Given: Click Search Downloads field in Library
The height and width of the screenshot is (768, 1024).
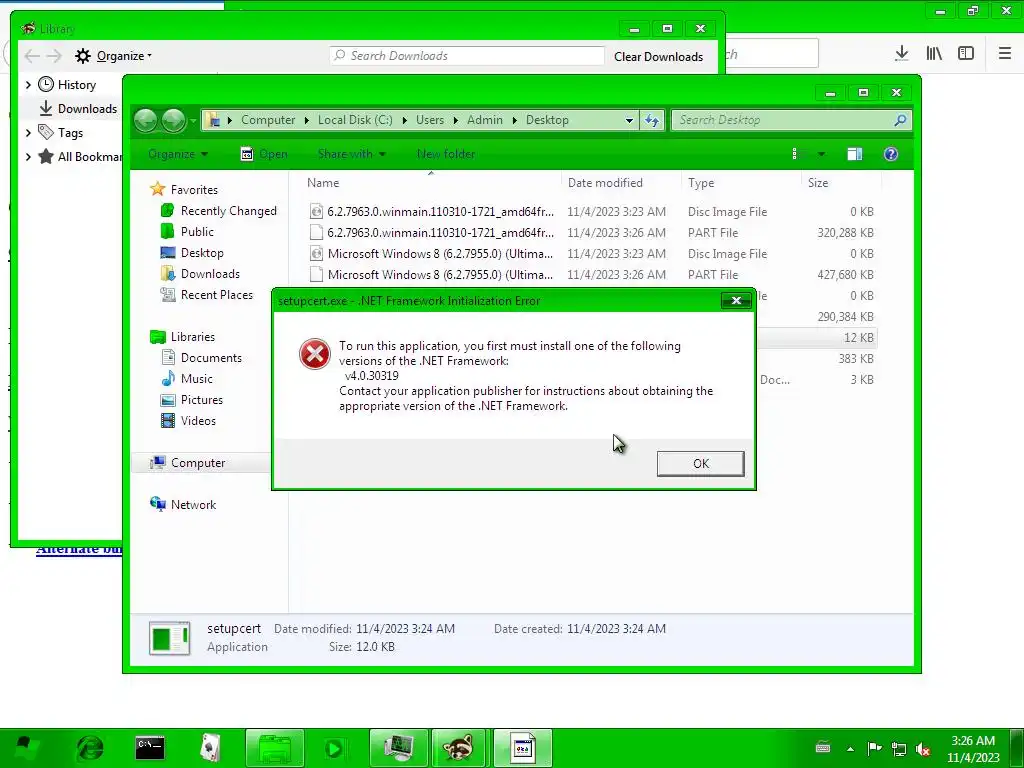Looking at the screenshot, I should (x=467, y=56).
